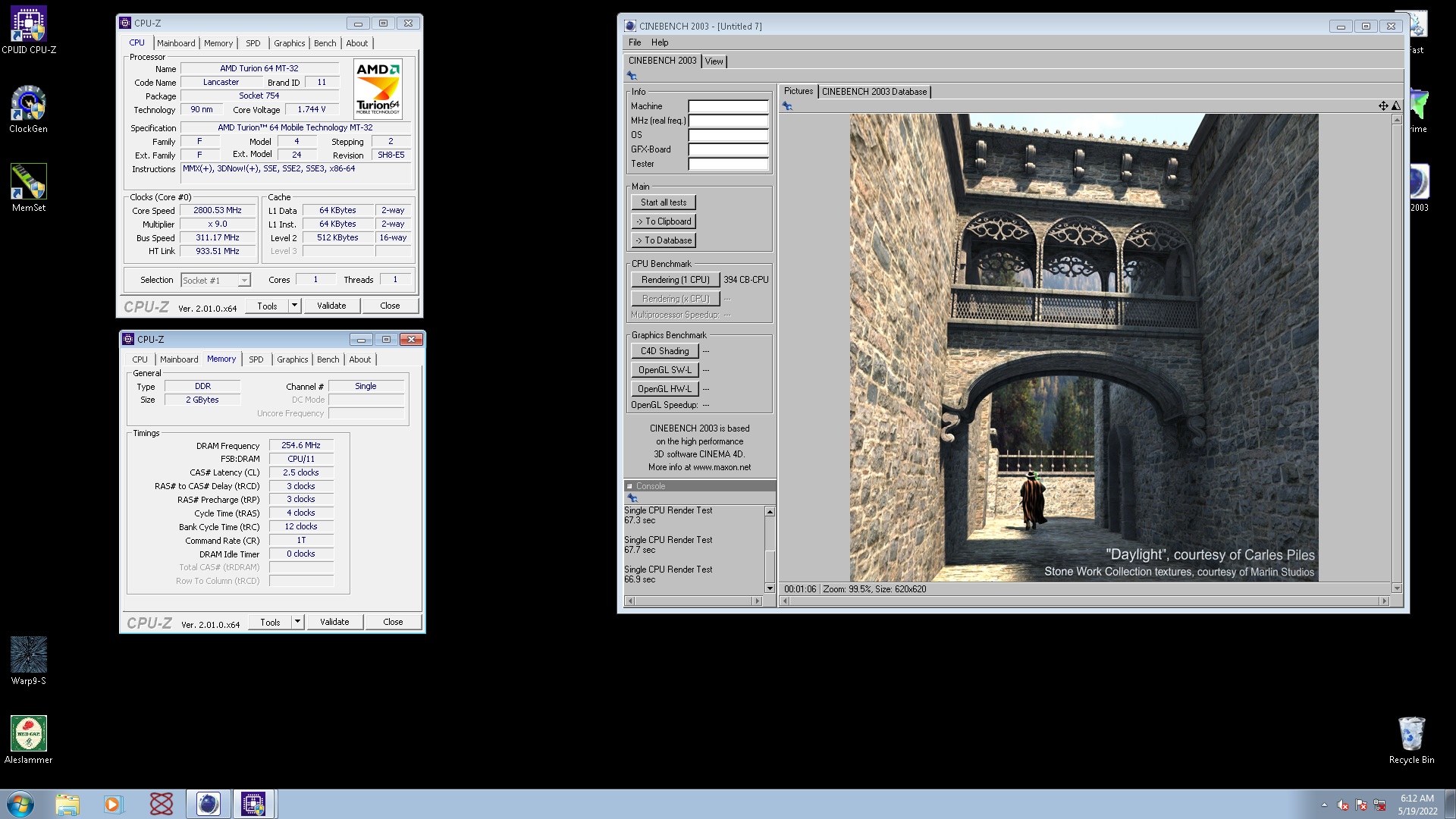This screenshot has height=819, width=1456.
Task: Click the pin icon under CINEBENCH 2003 tab
Action: (632, 76)
